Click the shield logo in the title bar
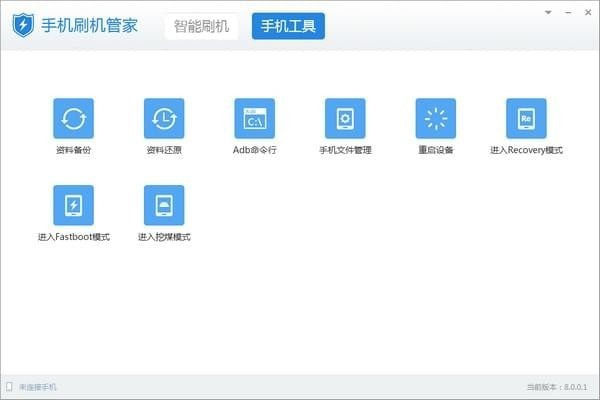The image size is (600, 400). 23,25
